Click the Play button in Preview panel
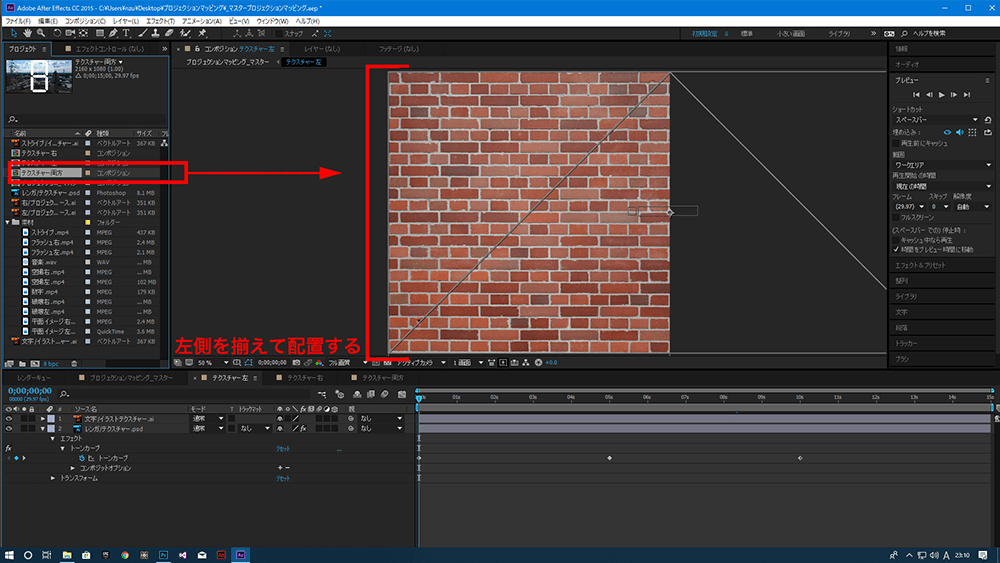 click(x=941, y=95)
